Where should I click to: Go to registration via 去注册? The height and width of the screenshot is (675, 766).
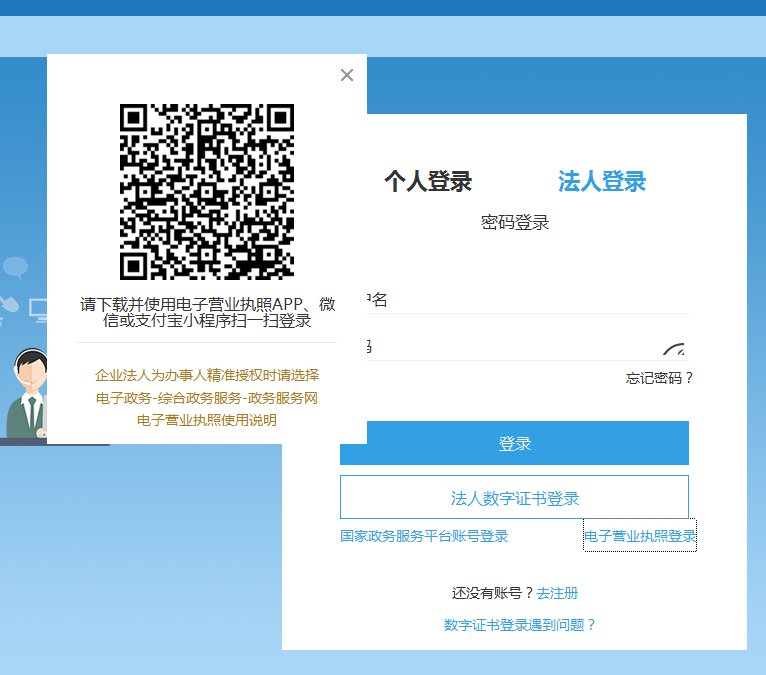(x=557, y=593)
